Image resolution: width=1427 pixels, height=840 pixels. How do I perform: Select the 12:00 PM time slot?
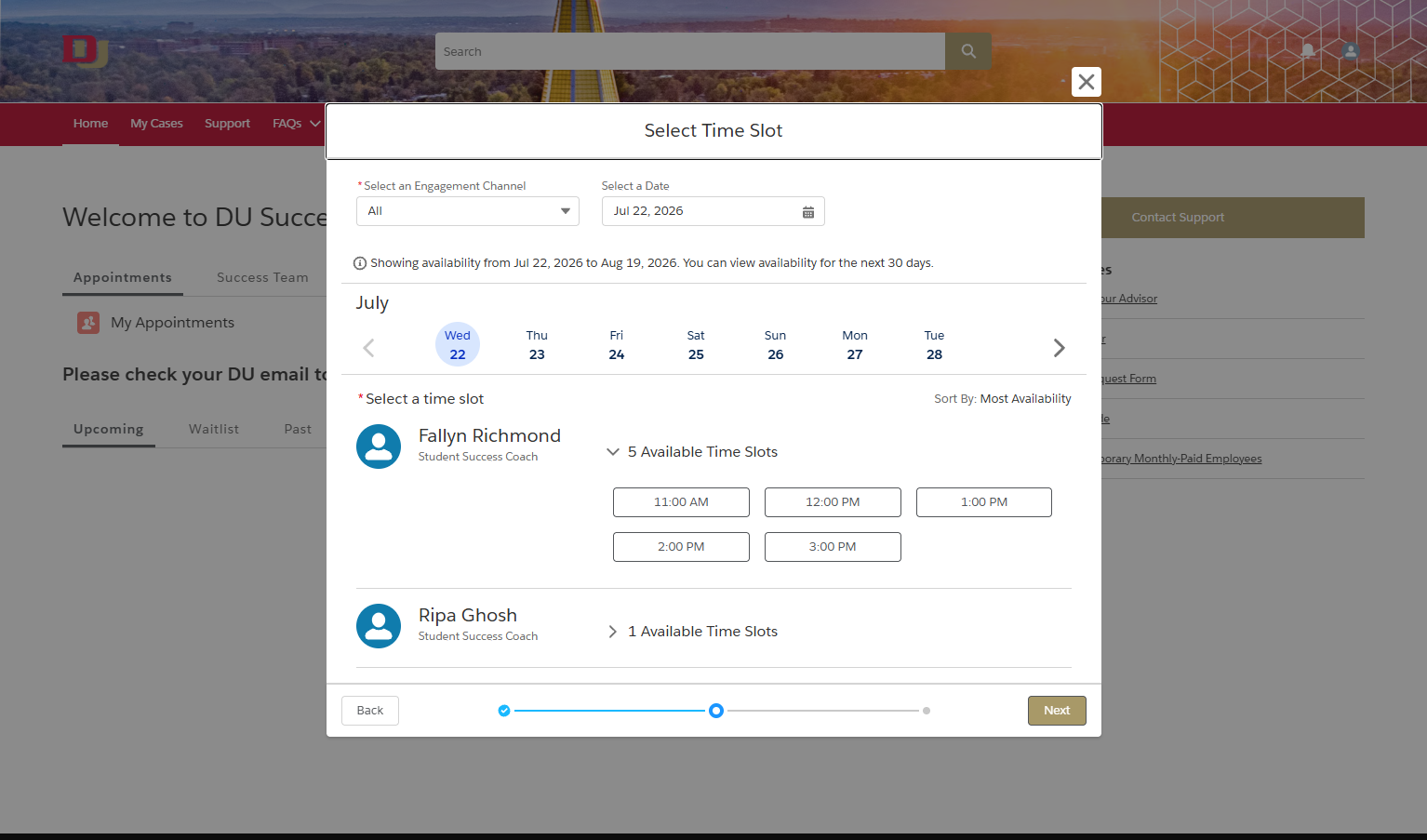point(833,502)
